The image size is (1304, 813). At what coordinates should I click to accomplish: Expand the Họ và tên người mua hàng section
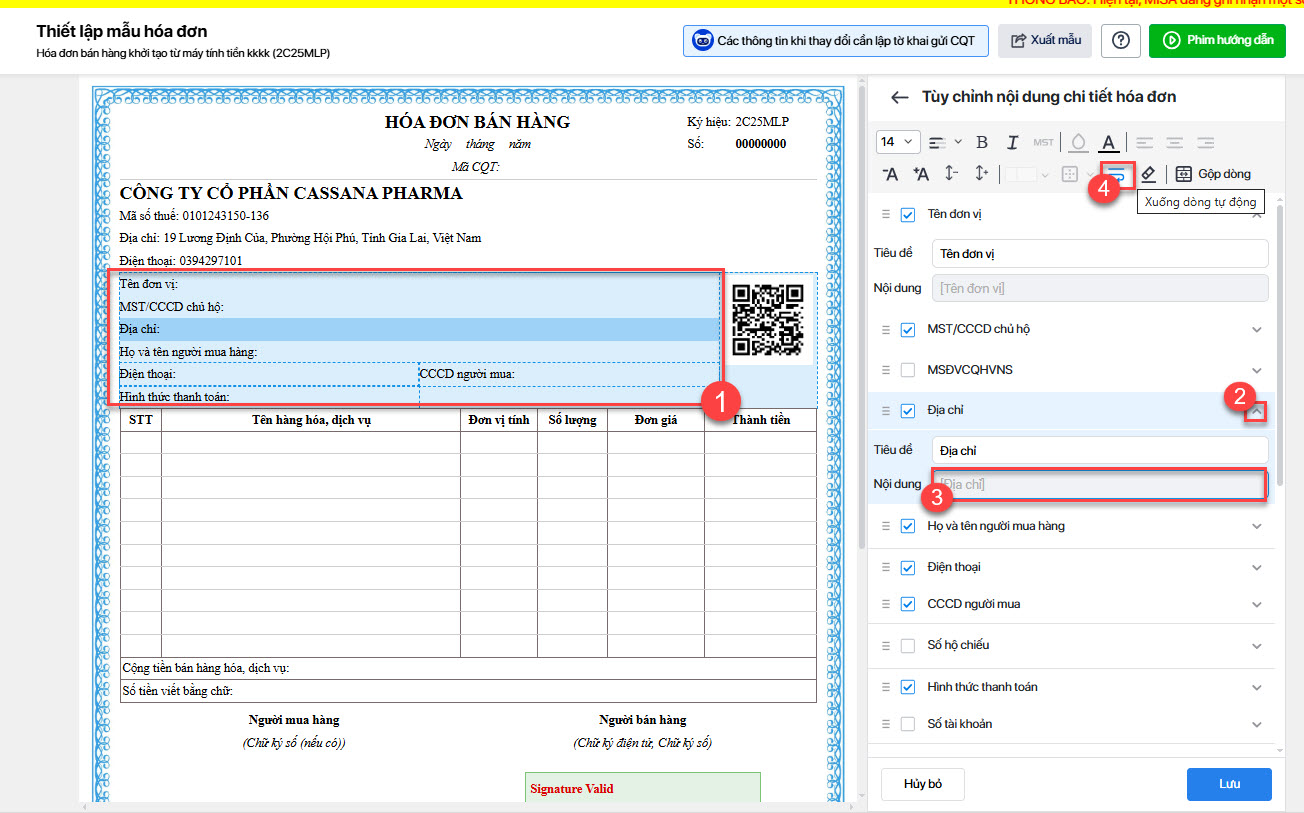tap(1257, 526)
